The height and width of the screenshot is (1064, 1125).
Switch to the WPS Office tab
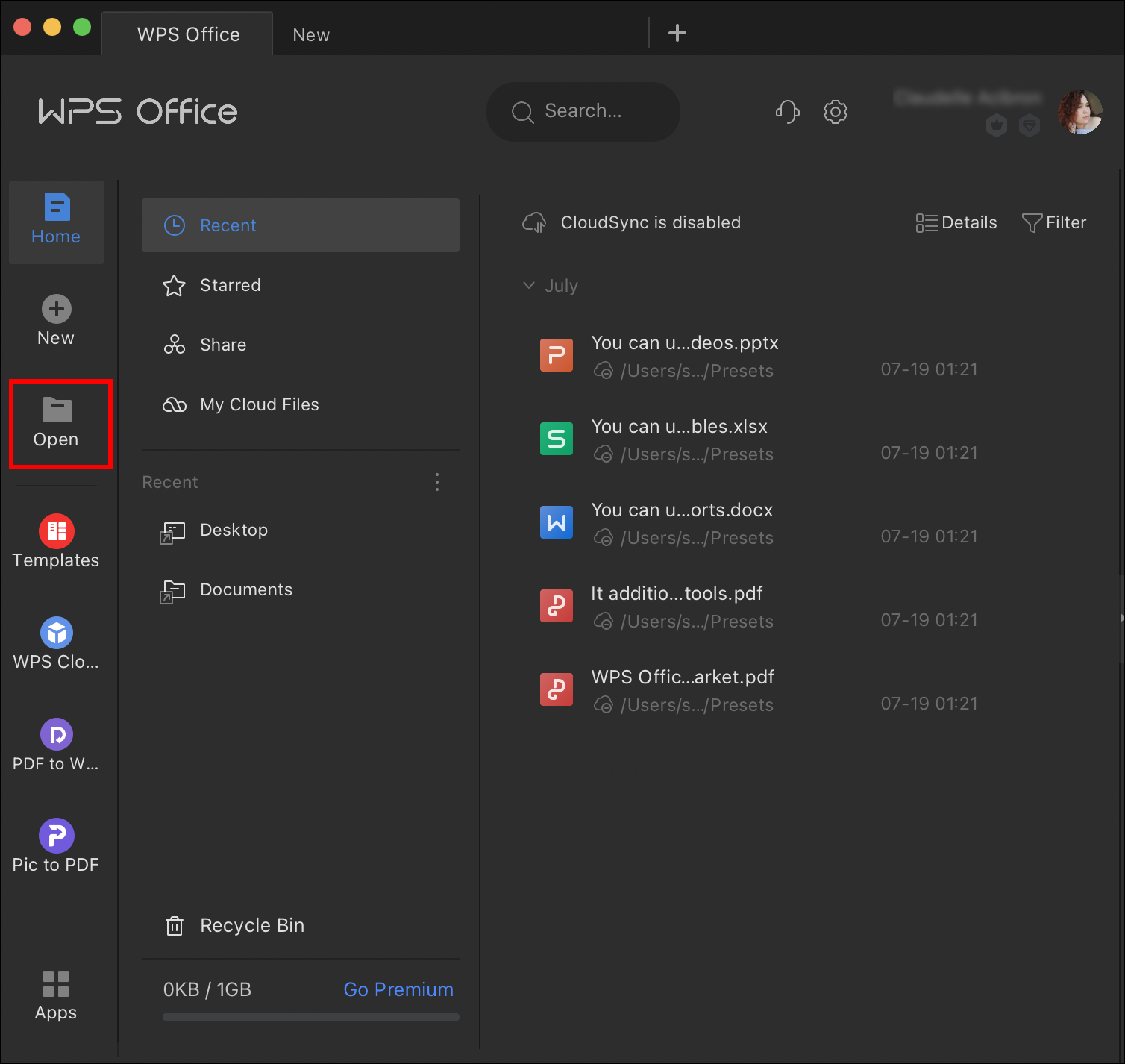point(188,34)
